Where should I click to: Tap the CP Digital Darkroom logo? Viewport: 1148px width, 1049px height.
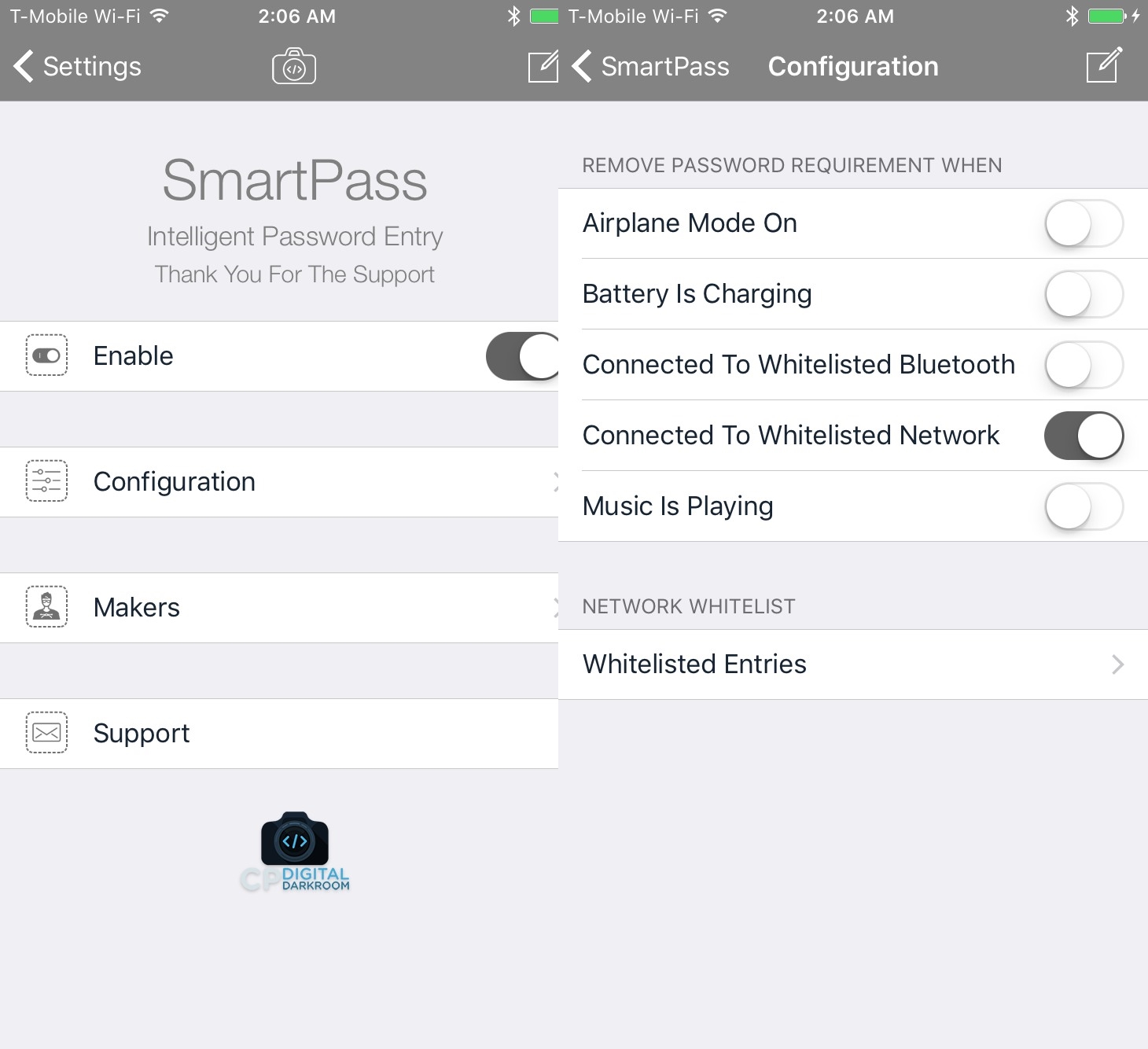(295, 852)
